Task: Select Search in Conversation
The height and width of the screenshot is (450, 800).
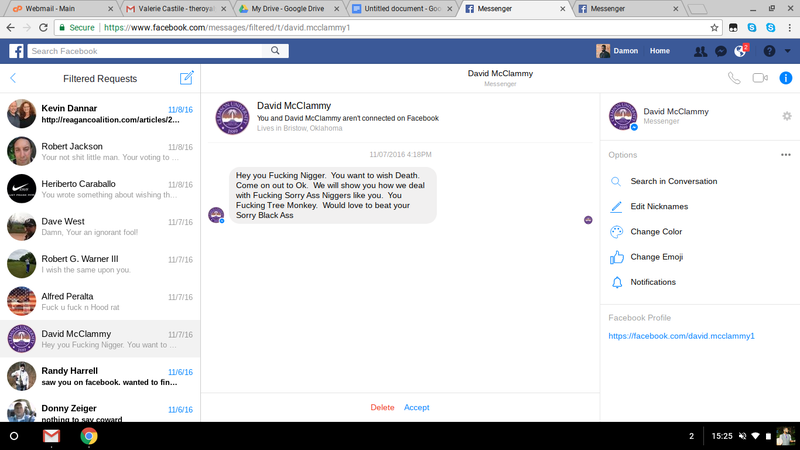Action: pos(673,181)
